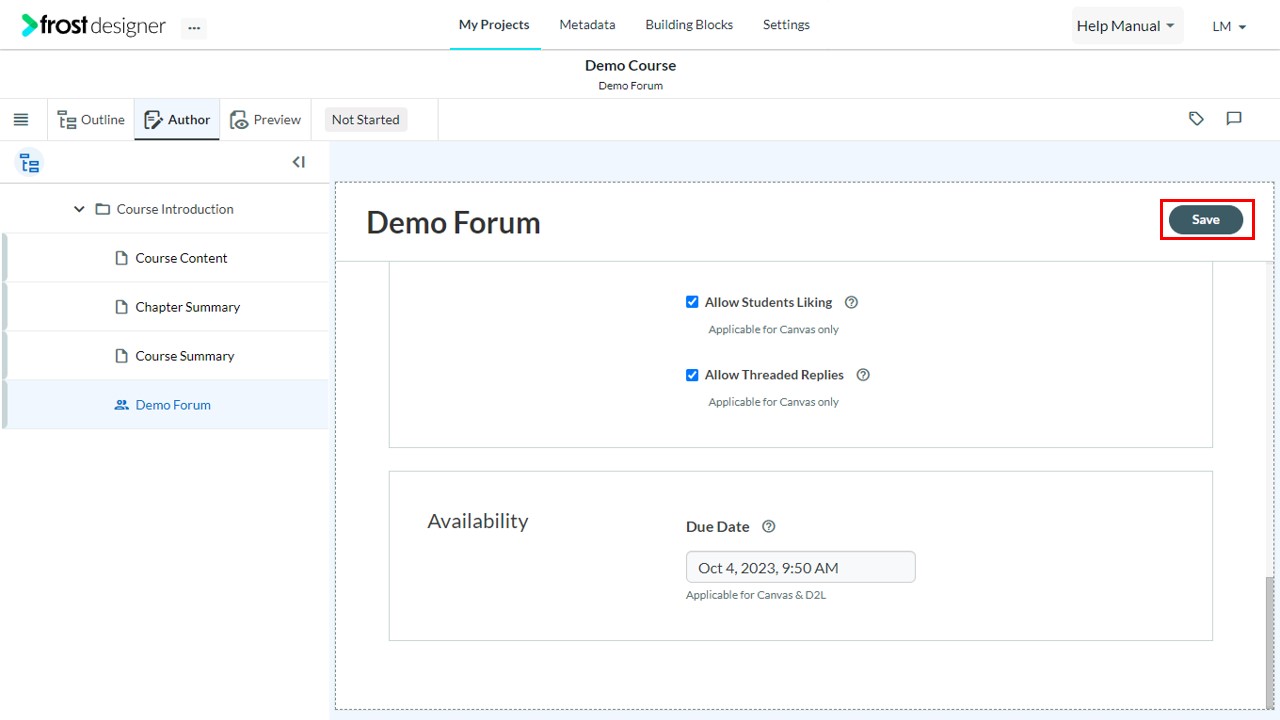Click the Demo Course header title

[x=630, y=65]
